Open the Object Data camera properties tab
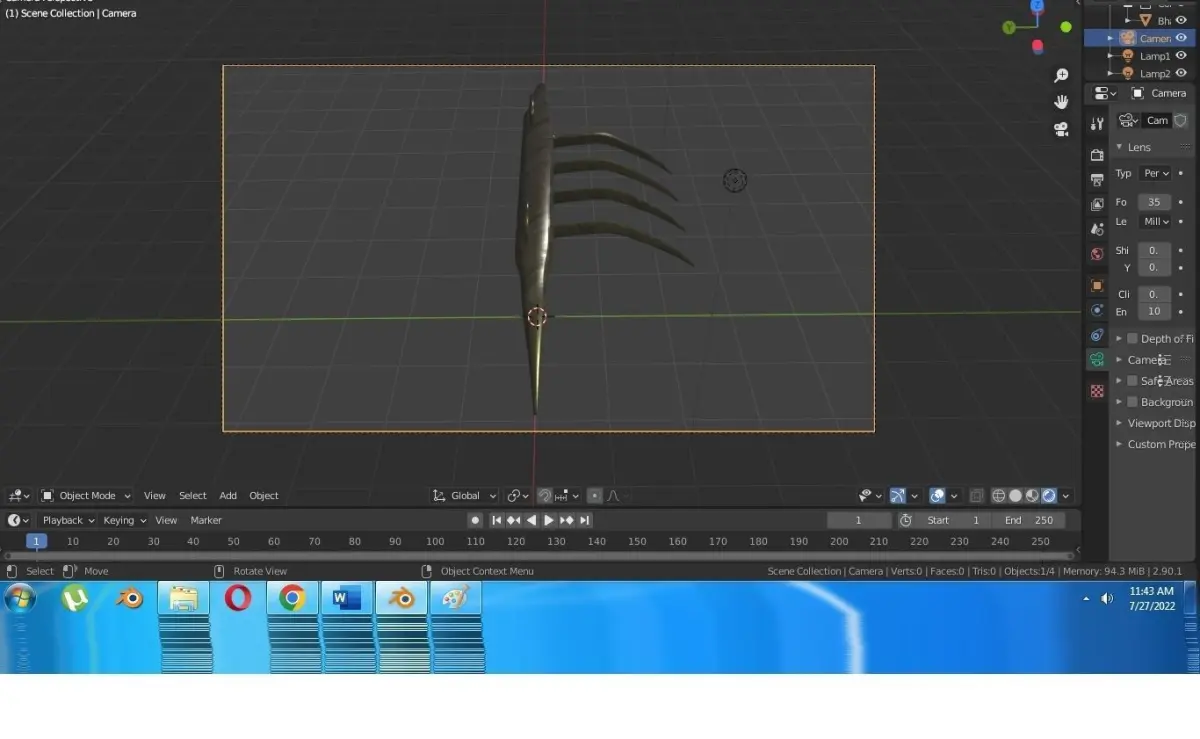 (x=1097, y=360)
